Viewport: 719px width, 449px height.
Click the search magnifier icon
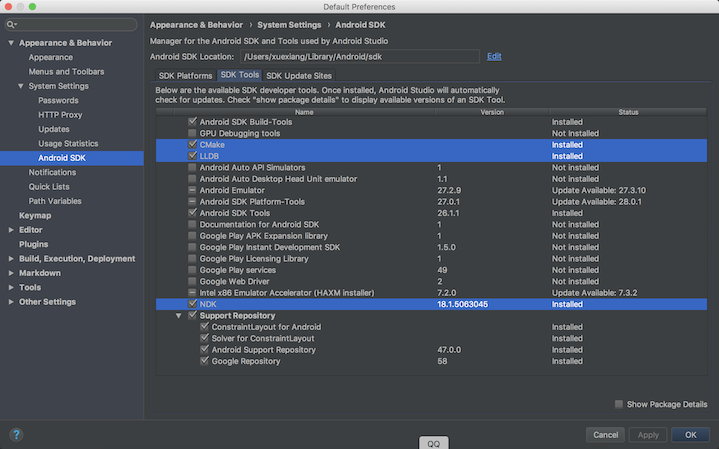11,24
